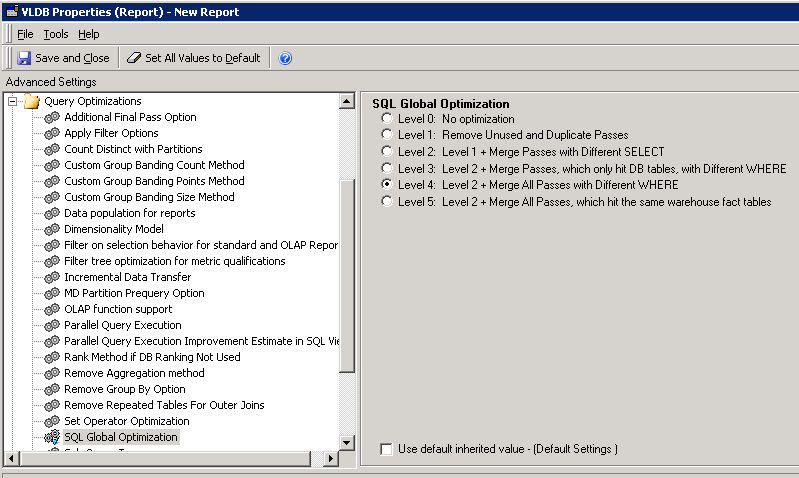Click tree scrollbar up arrow
The image size is (799, 478).
pyautogui.click(x=347, y=101)
